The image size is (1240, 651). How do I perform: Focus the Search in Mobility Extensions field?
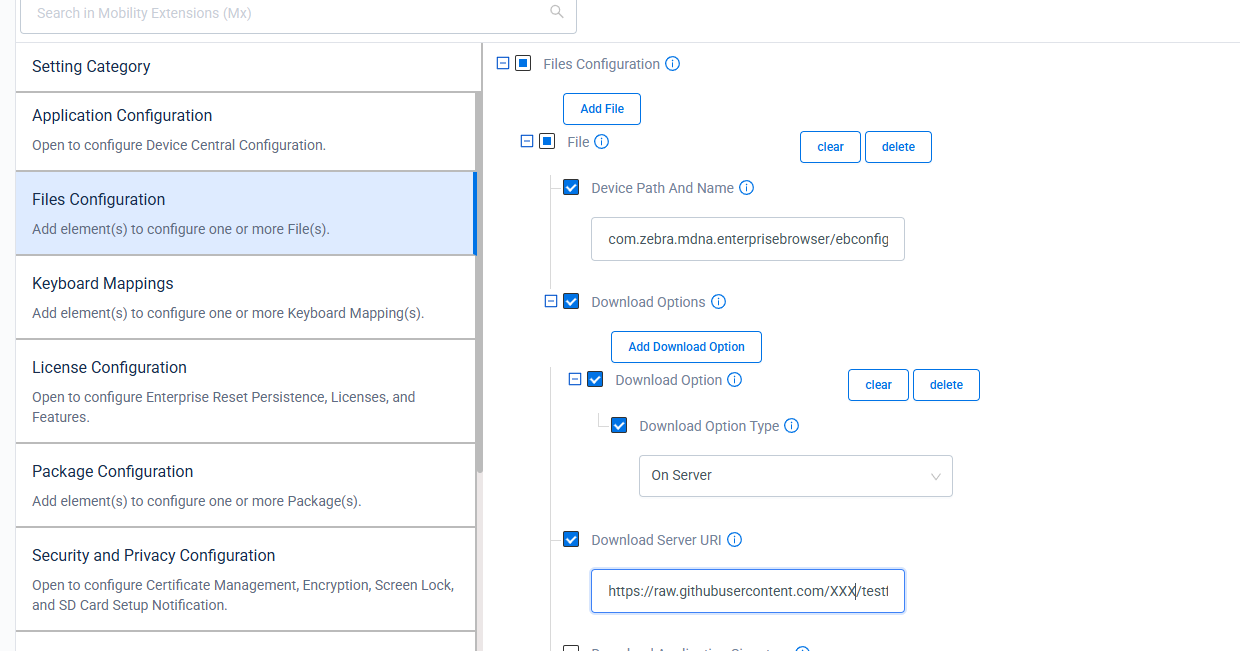[x=298, y=14]
